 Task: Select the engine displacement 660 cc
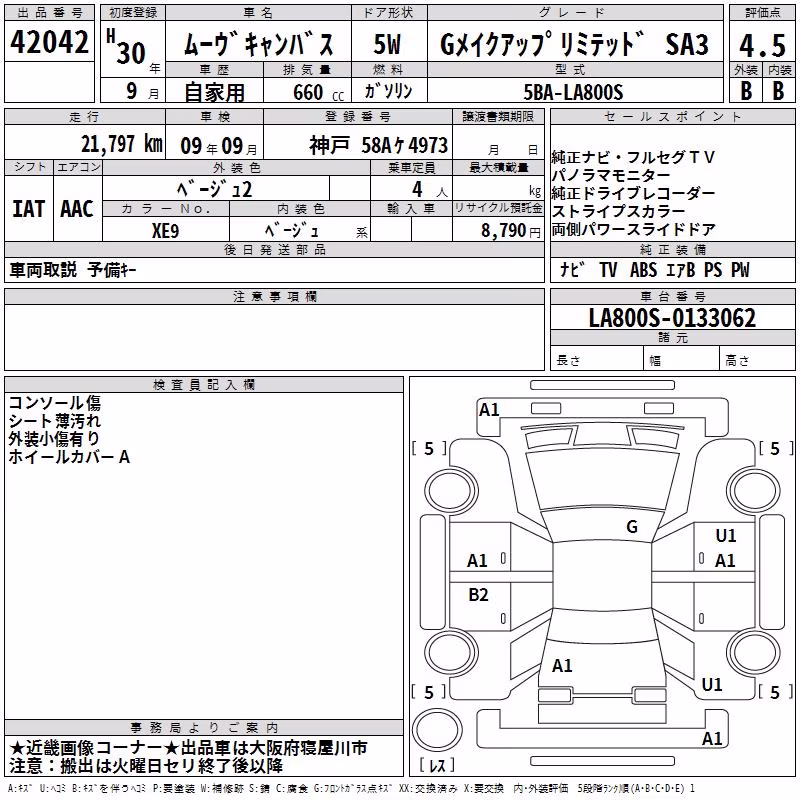(318, 93)
